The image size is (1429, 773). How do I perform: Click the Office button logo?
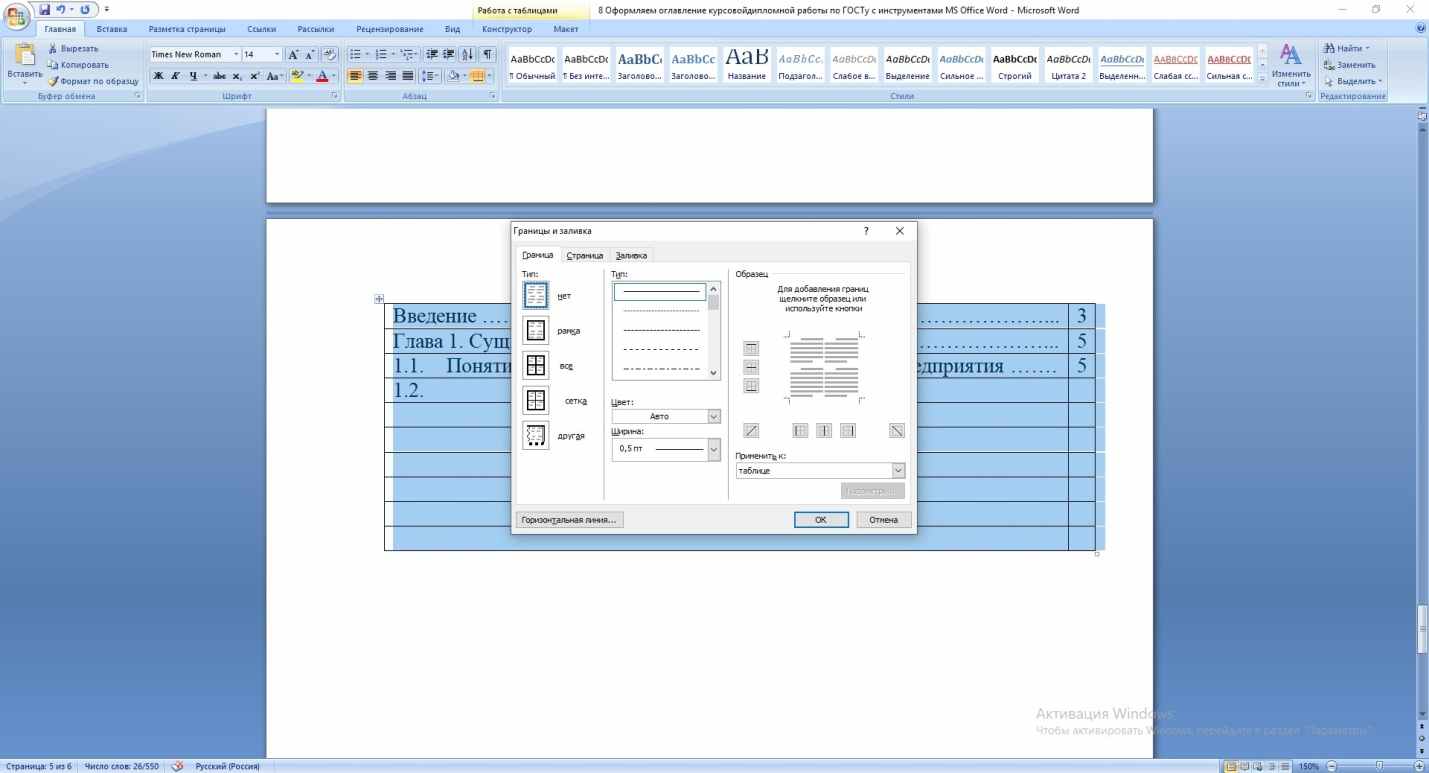click(17, 16)
